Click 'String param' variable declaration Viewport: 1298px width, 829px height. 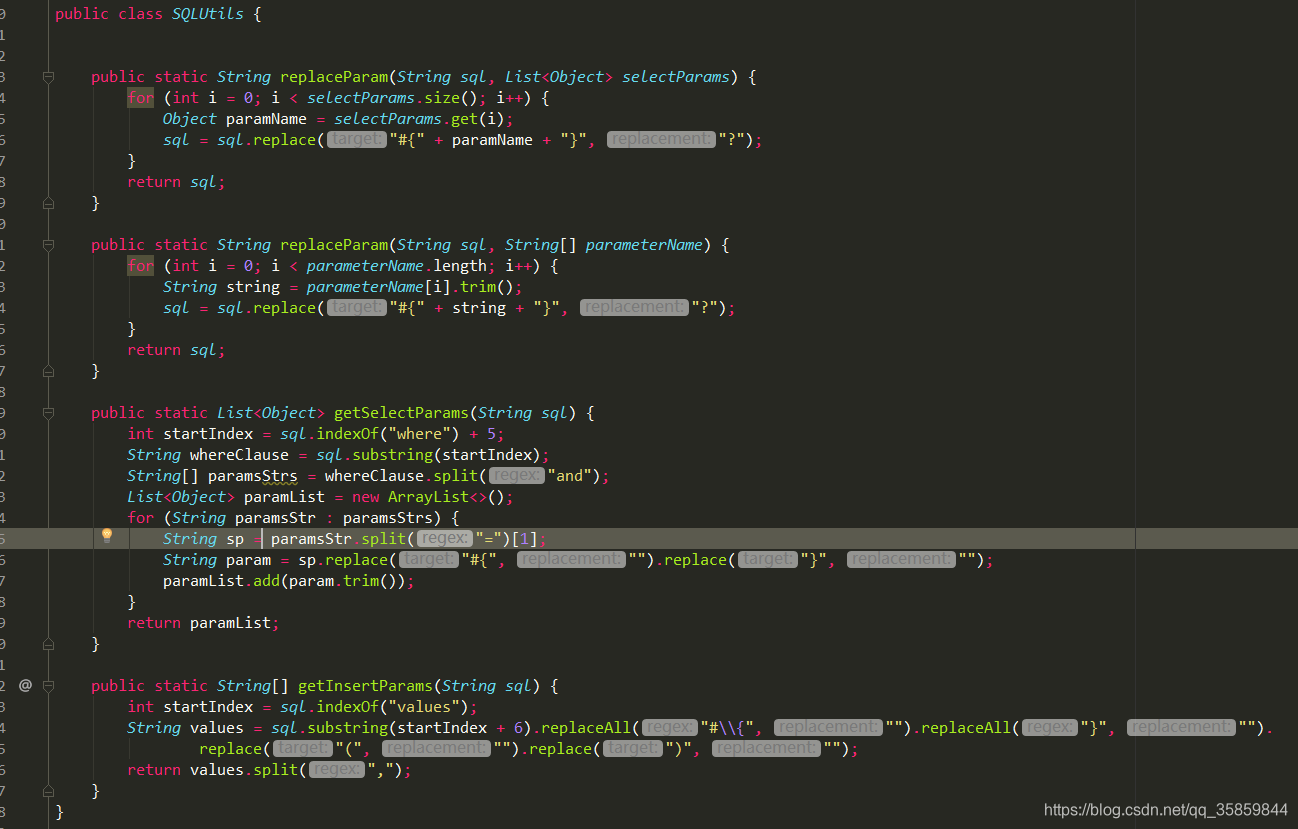[x=217, y=560]
